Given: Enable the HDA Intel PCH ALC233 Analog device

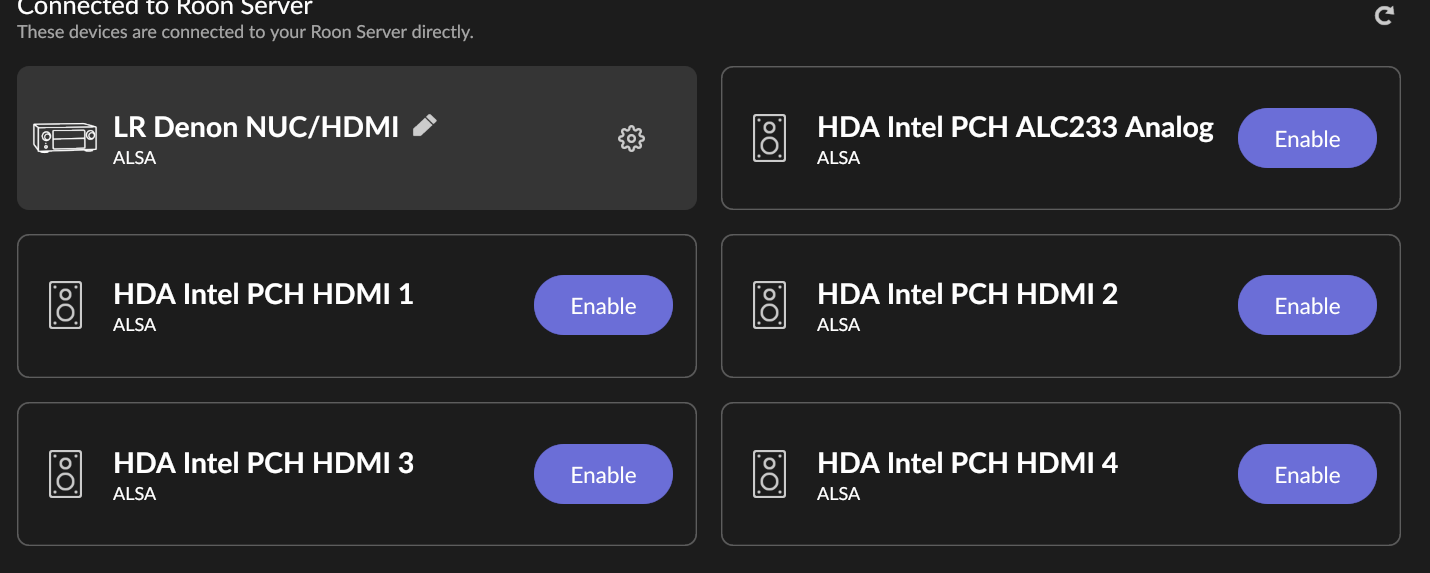Looking at the screenshot, I should point(1307,138).
